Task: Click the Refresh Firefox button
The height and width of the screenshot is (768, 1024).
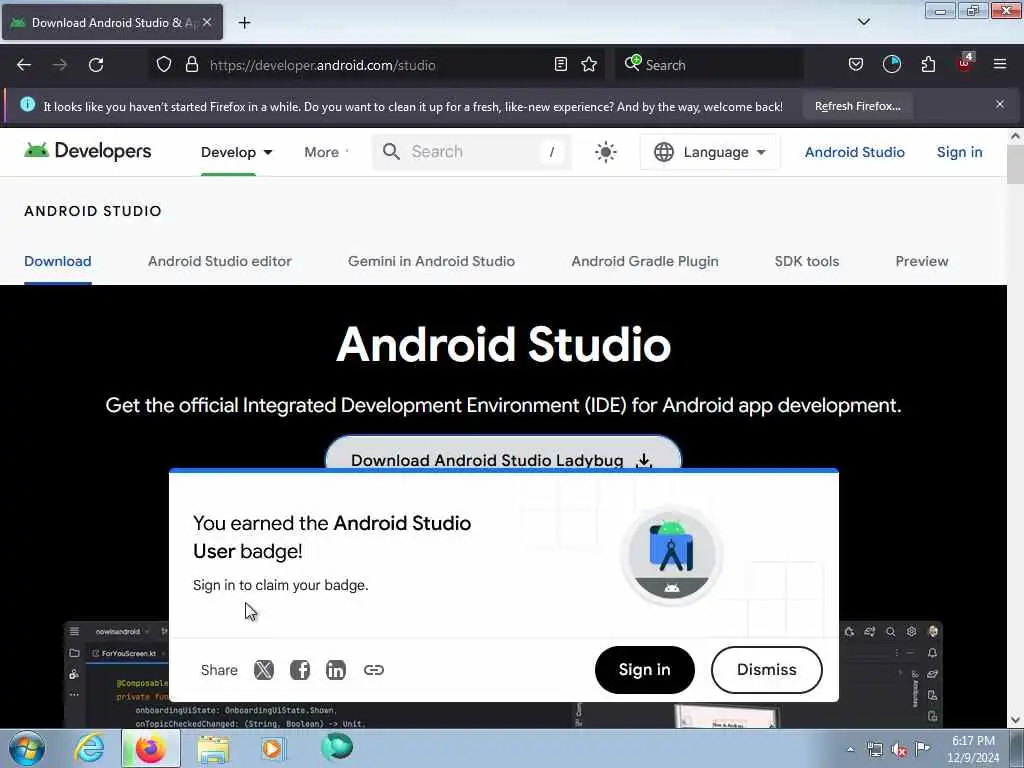Action: coord(857,106)
